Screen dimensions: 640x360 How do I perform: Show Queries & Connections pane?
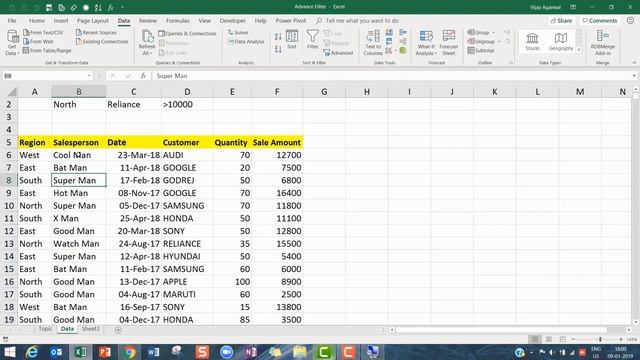coord(187,33)
